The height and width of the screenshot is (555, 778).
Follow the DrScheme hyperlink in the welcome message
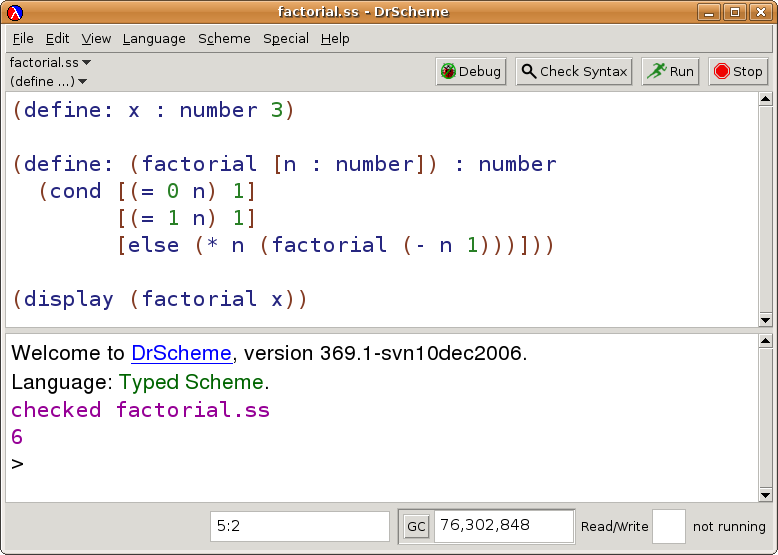(x=181, y=354)
